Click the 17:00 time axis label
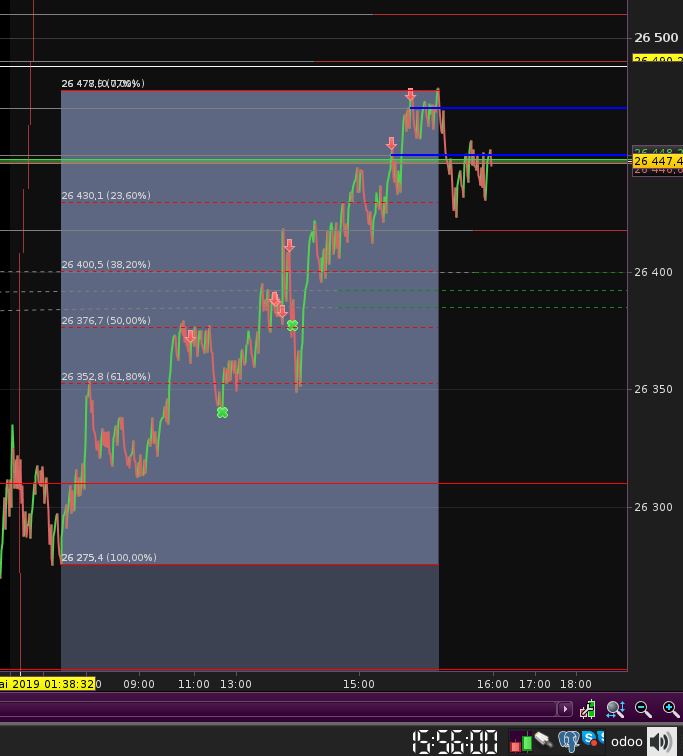 click(535, 684)
